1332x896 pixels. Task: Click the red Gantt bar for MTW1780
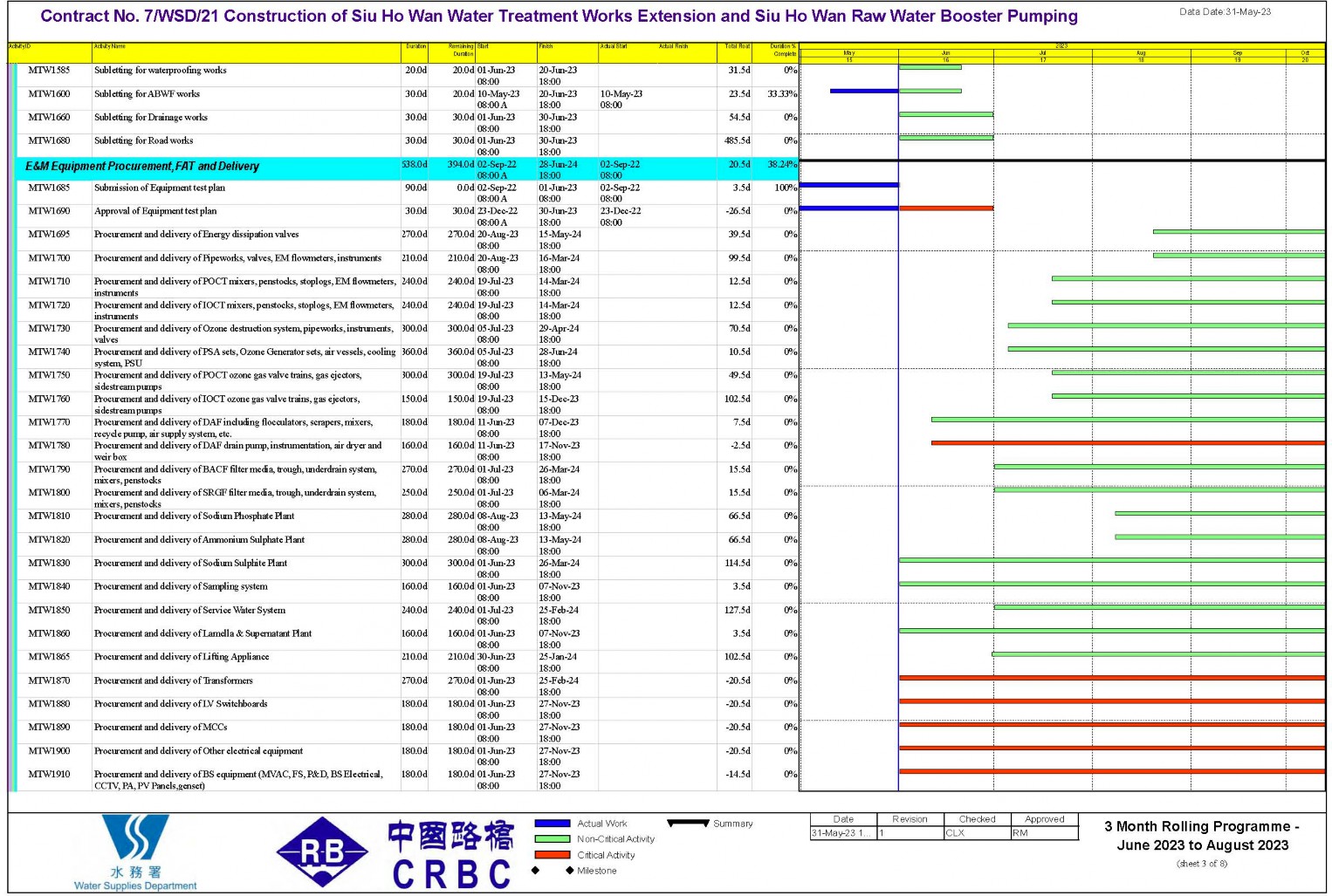pyautogui.click(x=1128, y=443)
